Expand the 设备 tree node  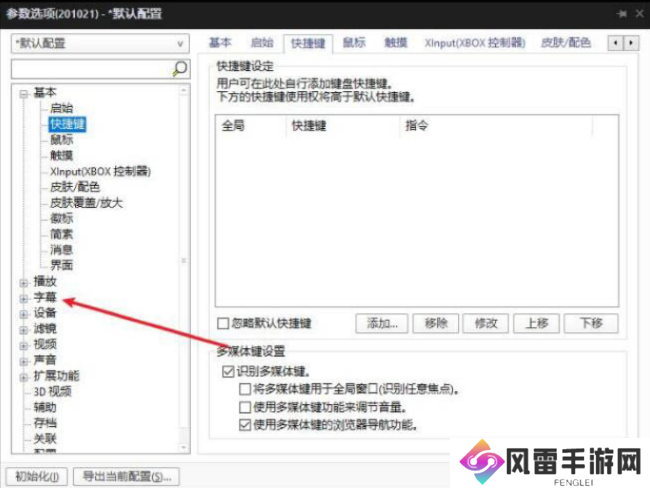coord(24,314)
